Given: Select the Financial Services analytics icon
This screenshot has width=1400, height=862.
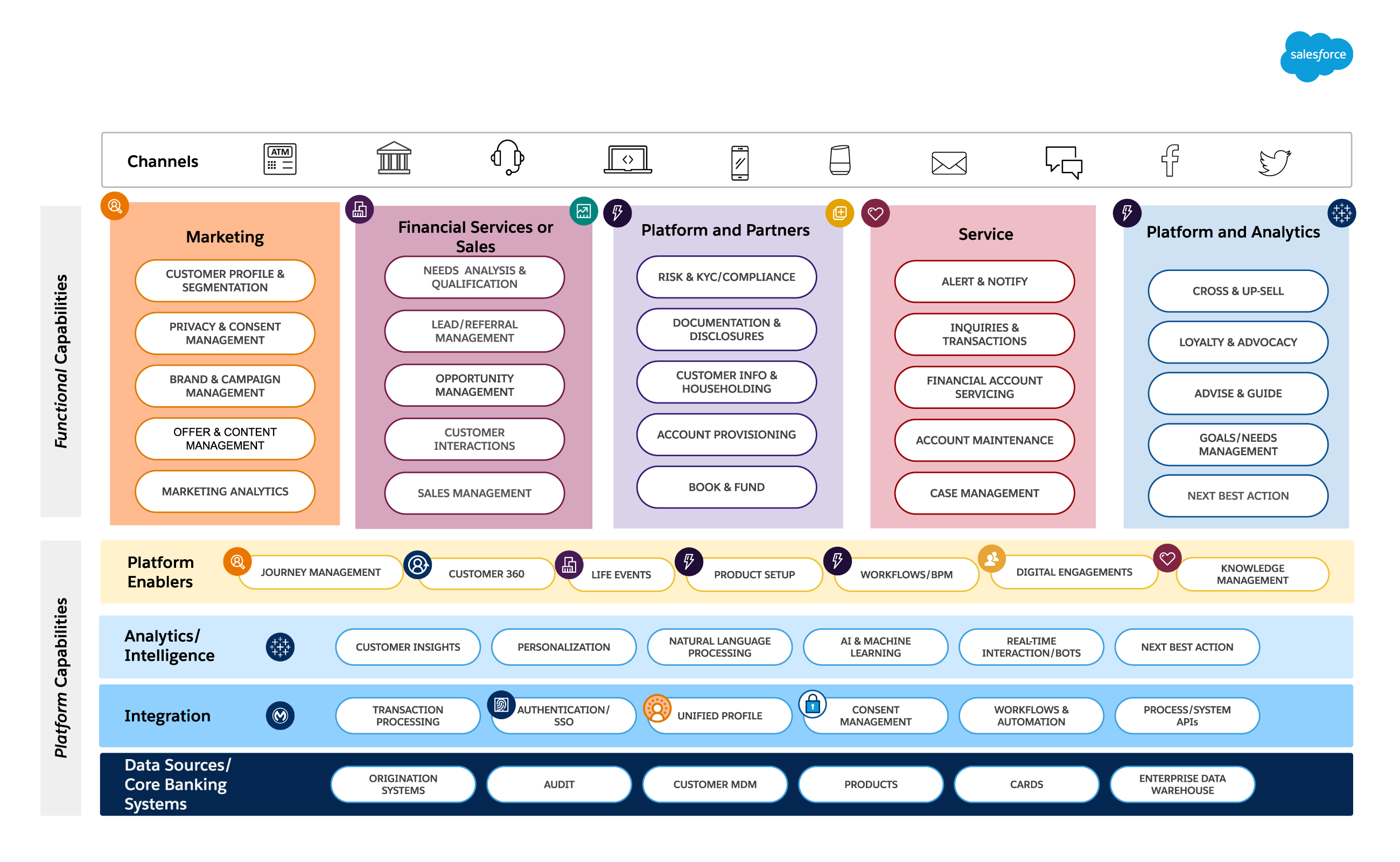Looking at the screenshot, I should click(580, 212).
